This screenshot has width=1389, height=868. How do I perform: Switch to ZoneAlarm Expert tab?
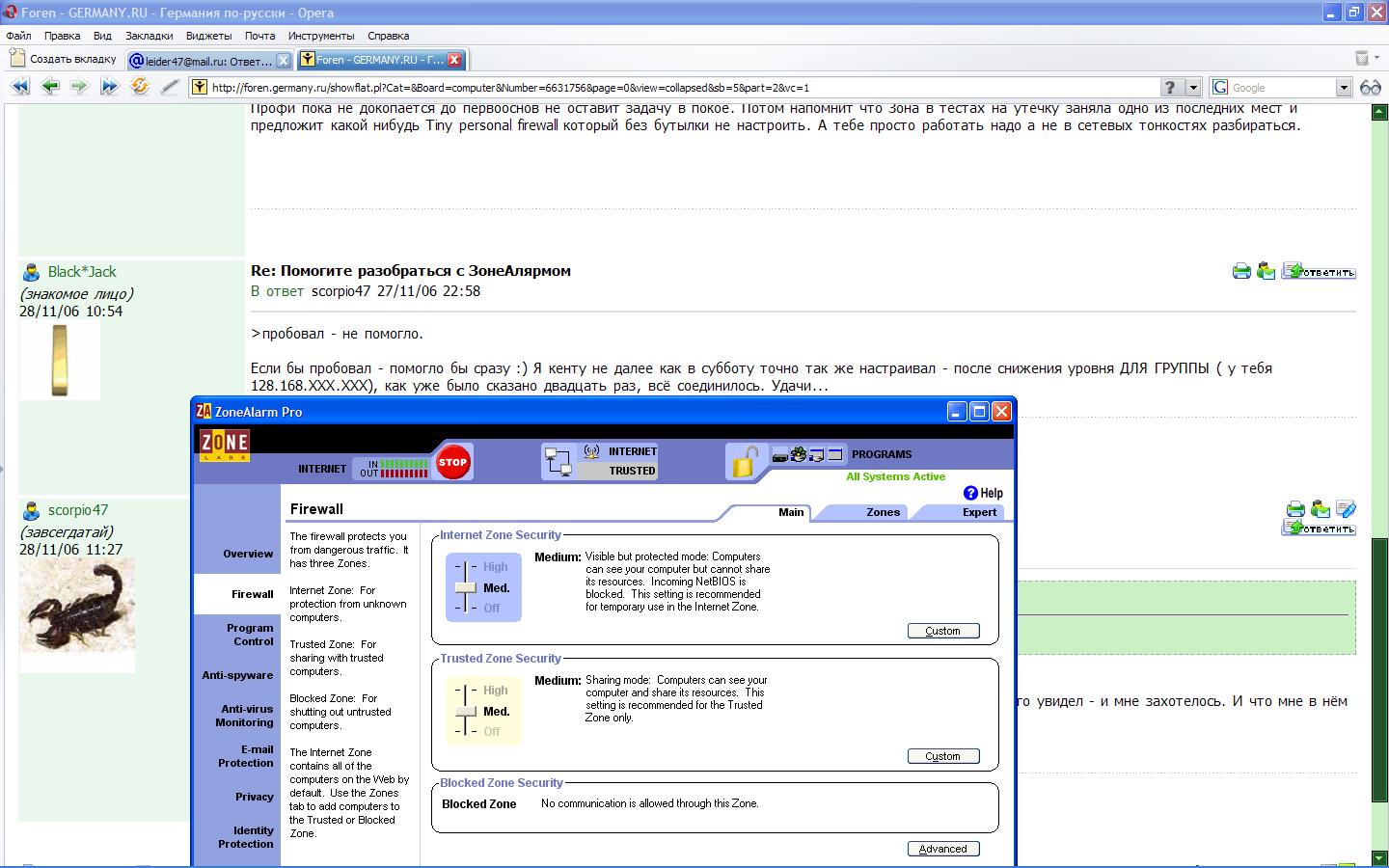[x=979, y=512]
